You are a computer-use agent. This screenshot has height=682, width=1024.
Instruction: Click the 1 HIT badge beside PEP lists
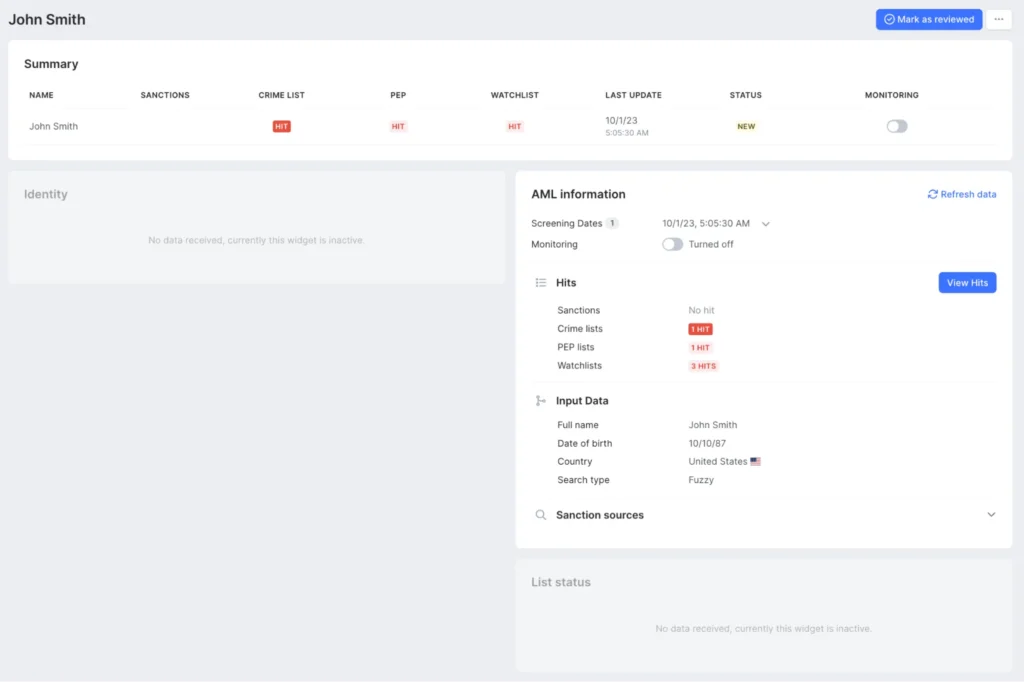(x=699, y=347)
